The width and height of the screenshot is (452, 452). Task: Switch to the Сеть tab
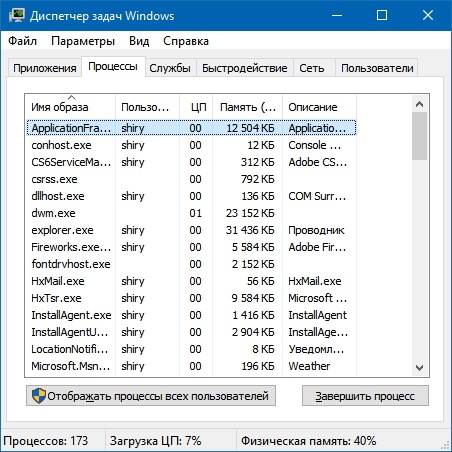point(312,68)
